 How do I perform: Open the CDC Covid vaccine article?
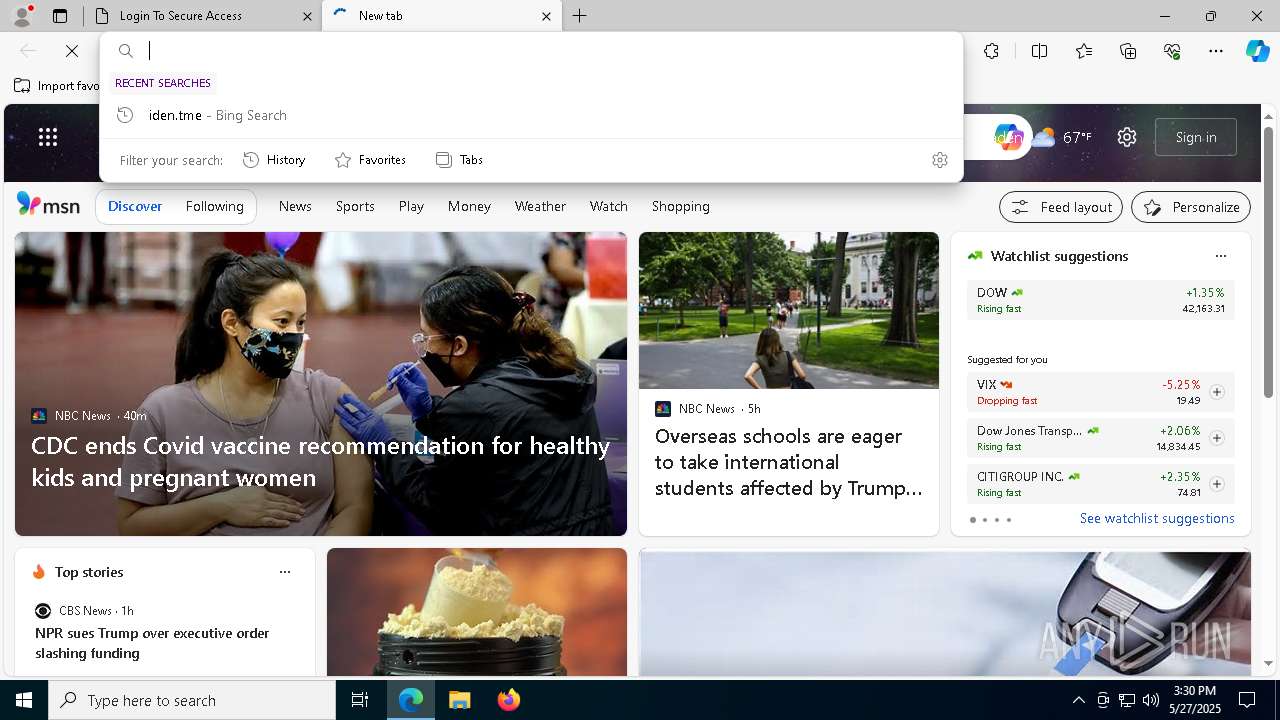(x=321, y=461)
